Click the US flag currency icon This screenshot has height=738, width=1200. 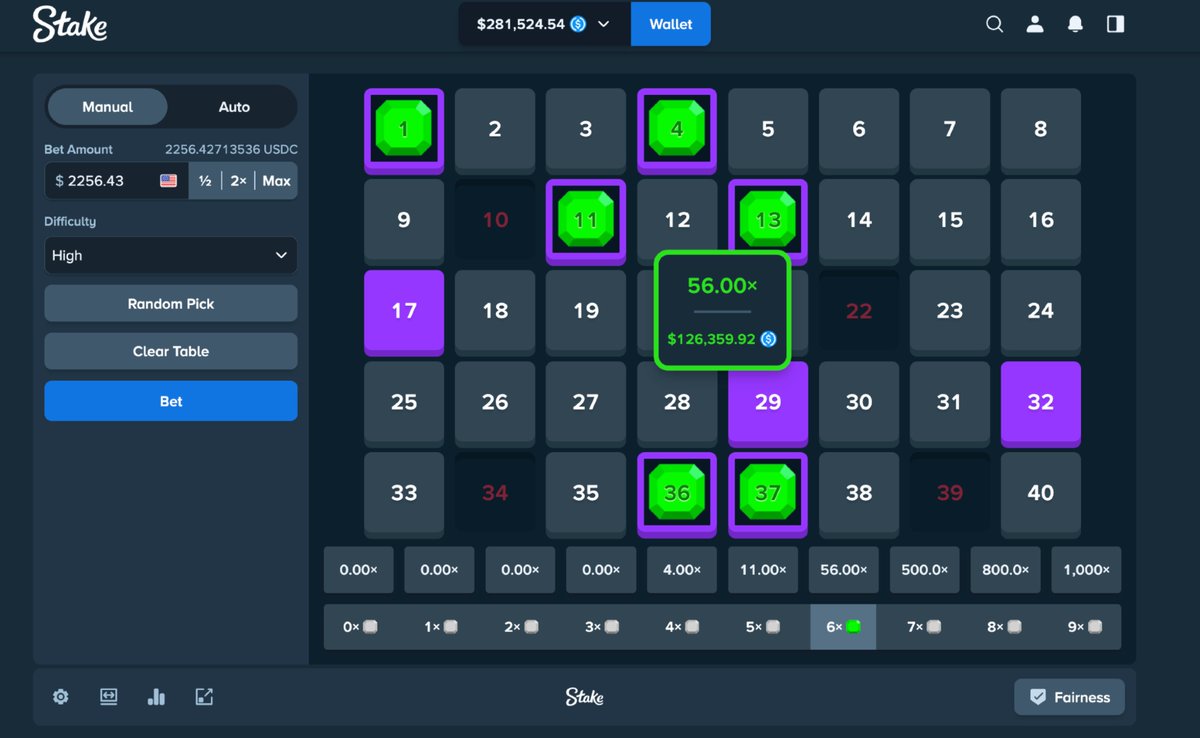168,181
